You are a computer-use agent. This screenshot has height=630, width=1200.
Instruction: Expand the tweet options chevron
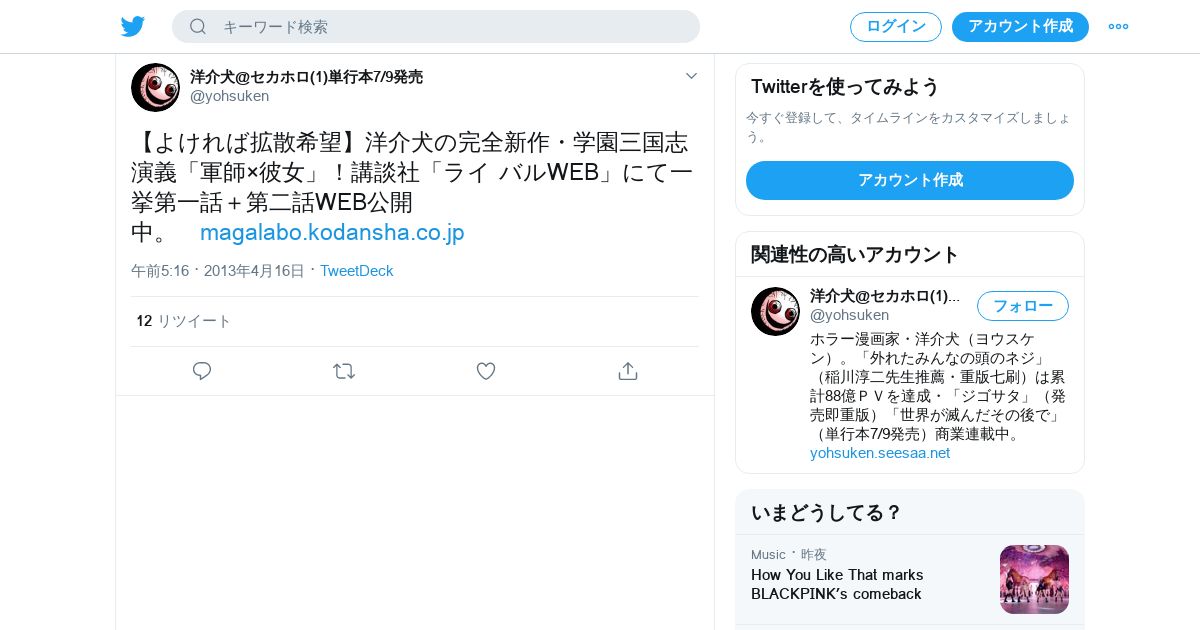(x=691, y=76)
